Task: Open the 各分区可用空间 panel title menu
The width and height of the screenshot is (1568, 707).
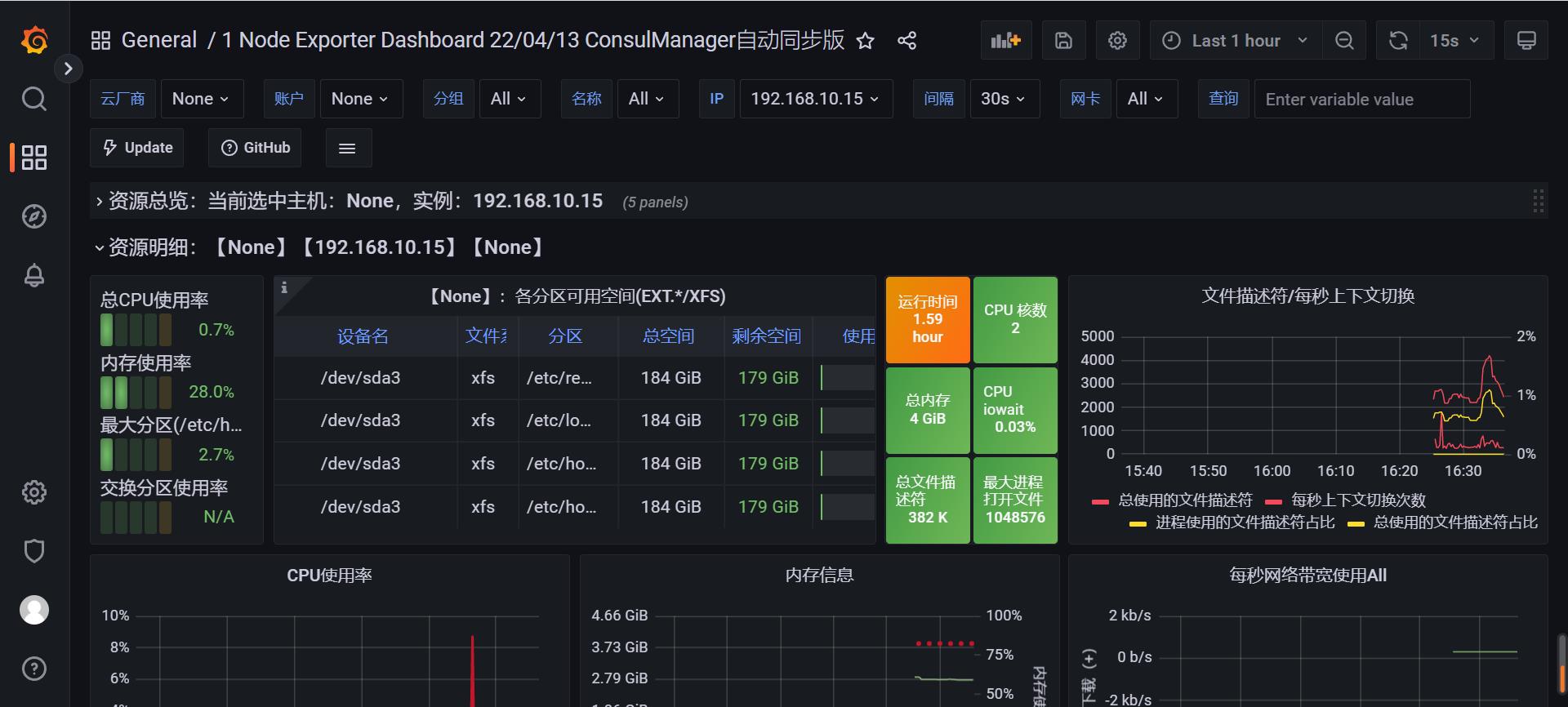Action: click(577, 296)
